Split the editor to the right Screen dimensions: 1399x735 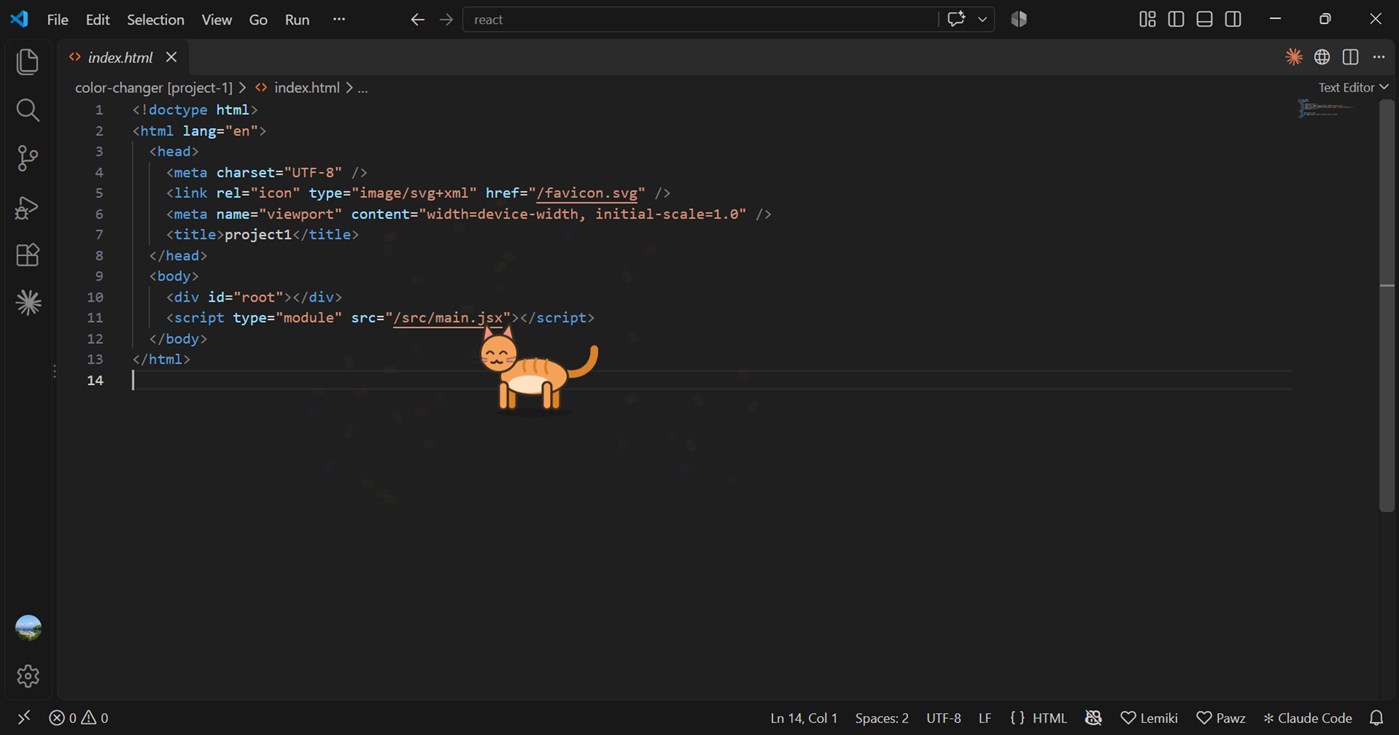(1350, 57)
